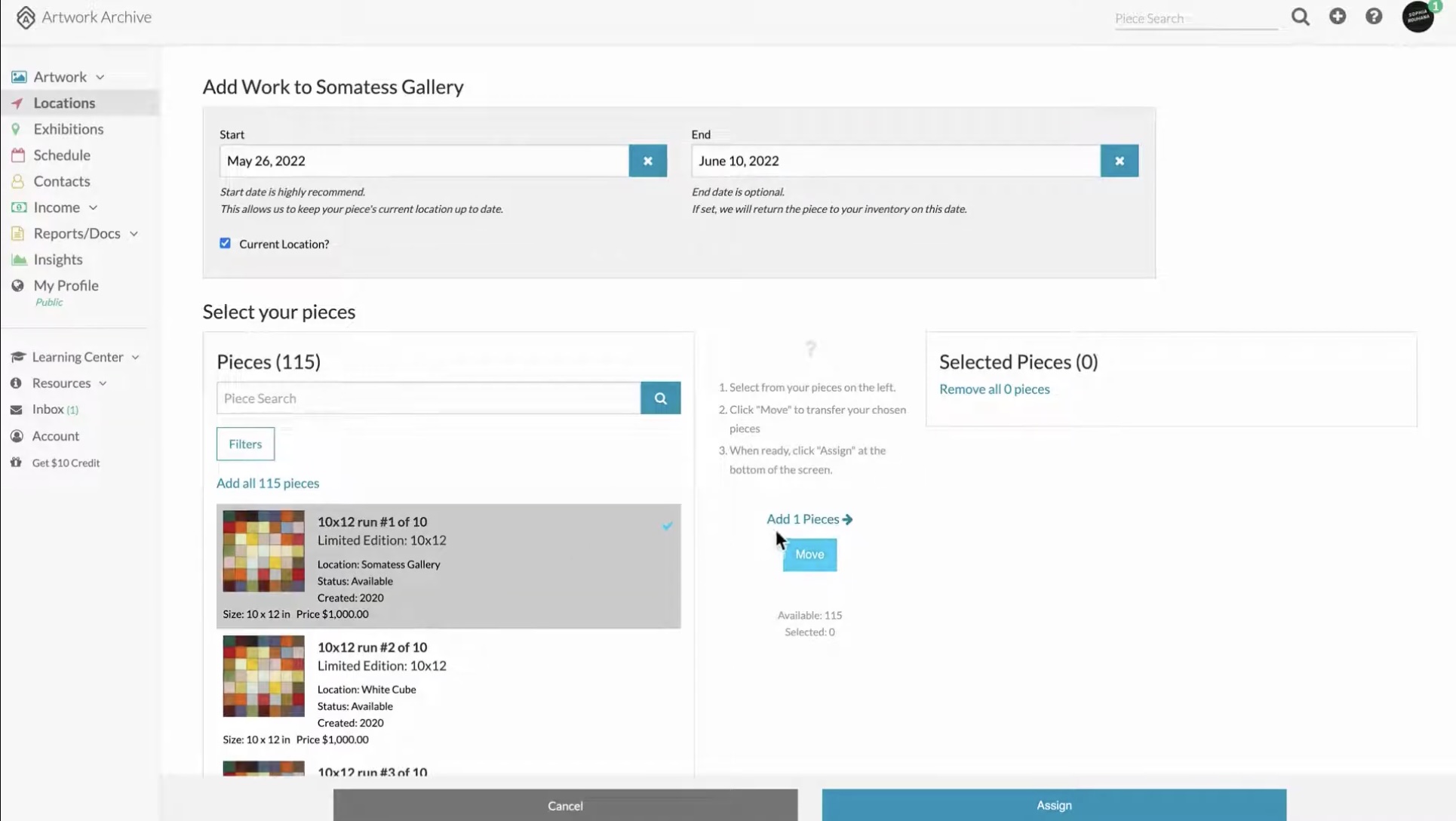
Task: Expand the Resources chevron
Action: 103,383
